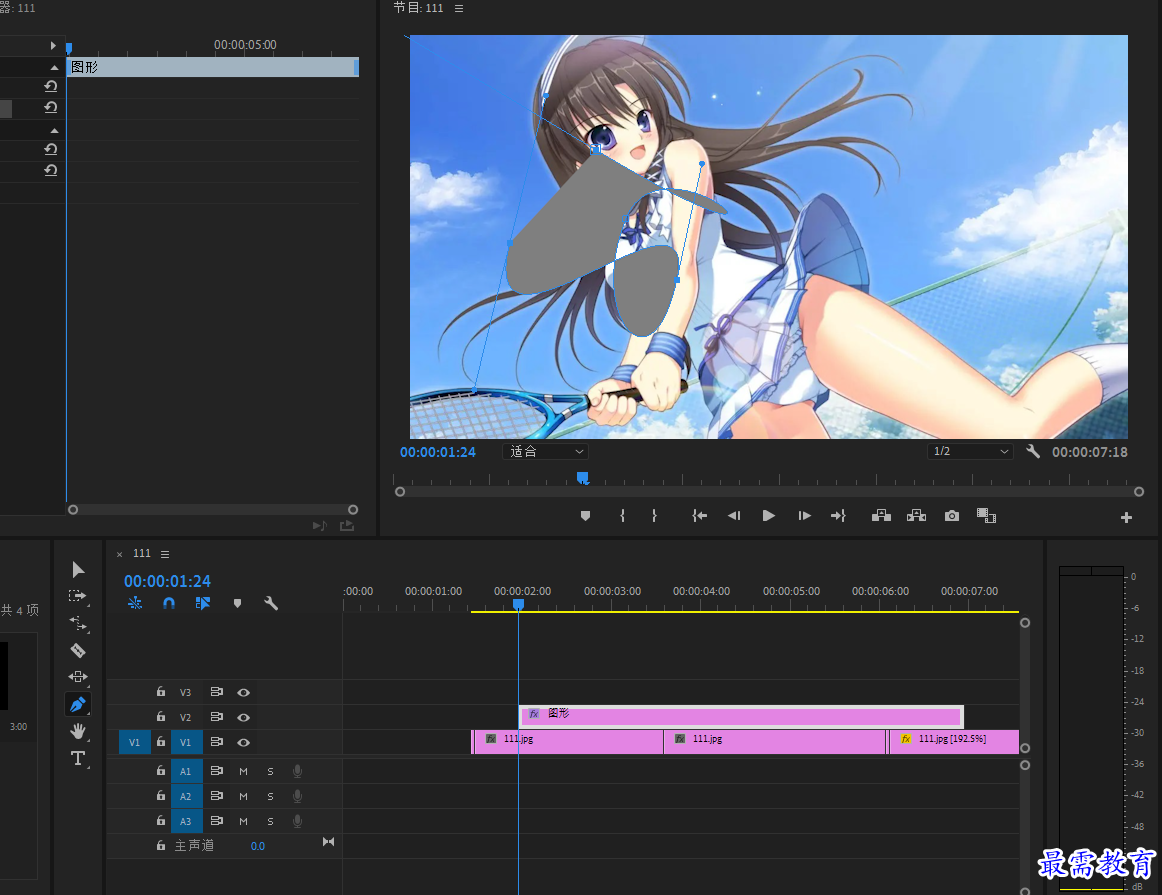The height and width of the screenshot is (895, 1162).
Task: Close the 111 timeline tab
Action: click(x=119, y=554)
